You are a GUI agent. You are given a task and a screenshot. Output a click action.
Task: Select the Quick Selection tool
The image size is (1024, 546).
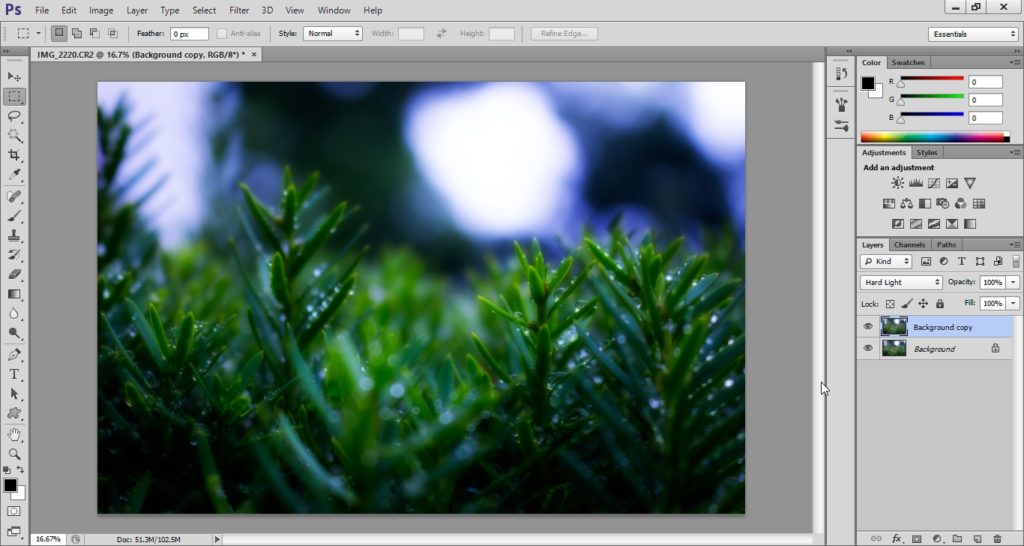14,135
